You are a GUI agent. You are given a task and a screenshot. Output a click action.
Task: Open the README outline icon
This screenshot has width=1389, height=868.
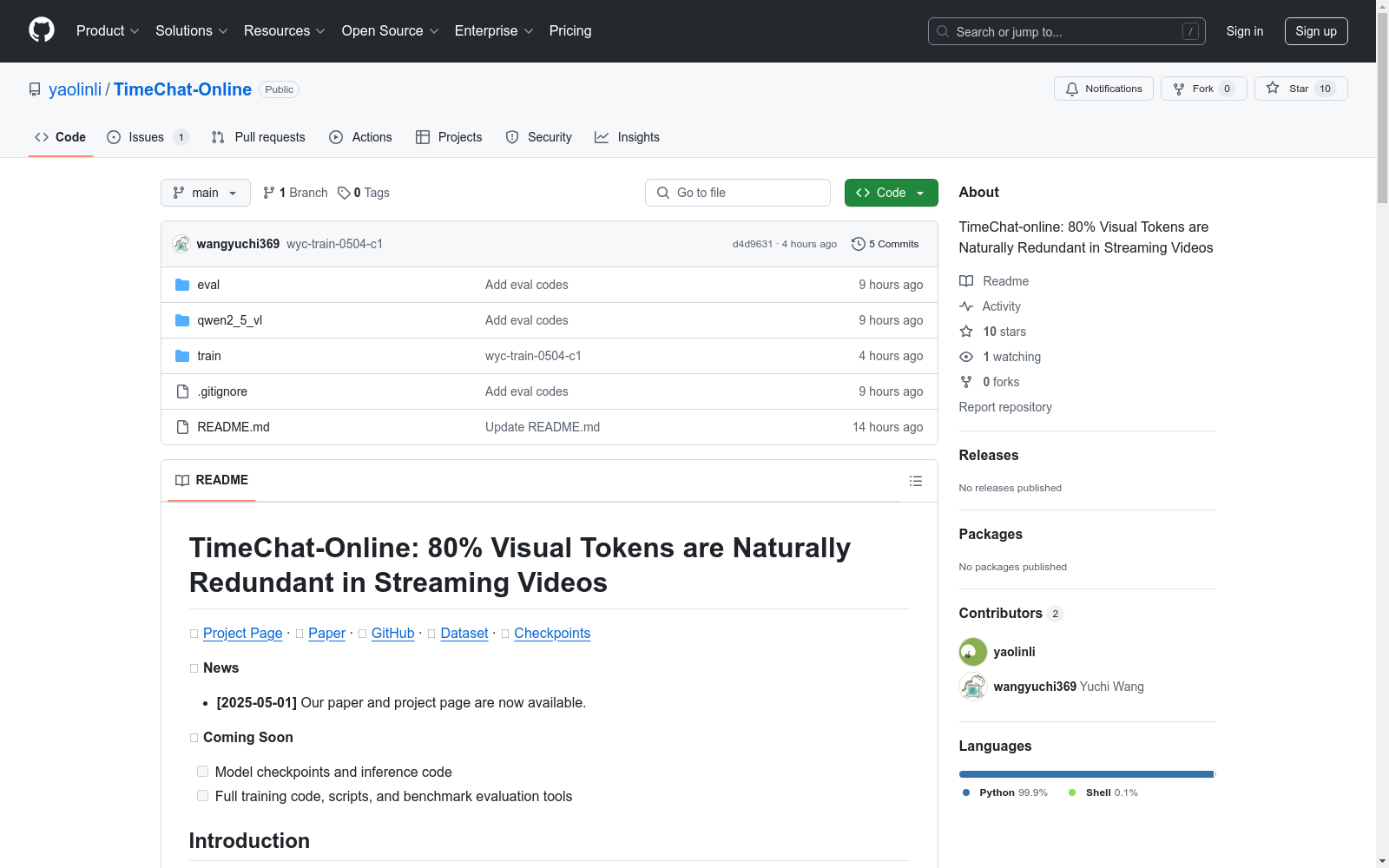point(916,481)
